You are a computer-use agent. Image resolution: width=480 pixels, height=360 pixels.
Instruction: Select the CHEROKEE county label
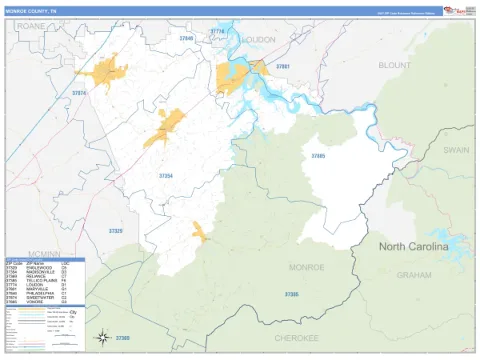(296, 338)
